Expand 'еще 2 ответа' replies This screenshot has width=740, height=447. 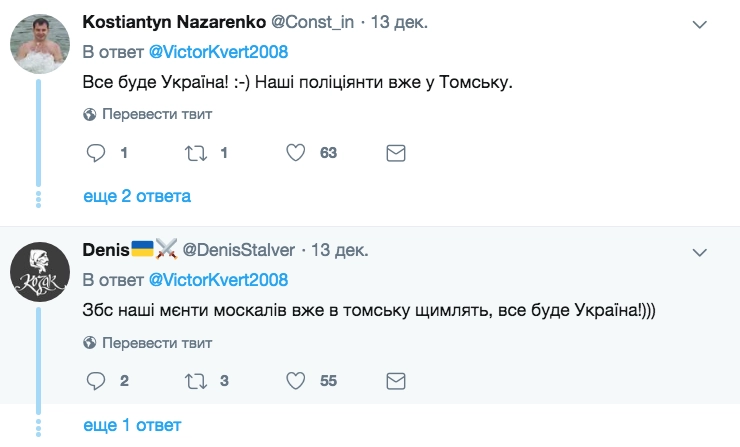click(136, 196)
